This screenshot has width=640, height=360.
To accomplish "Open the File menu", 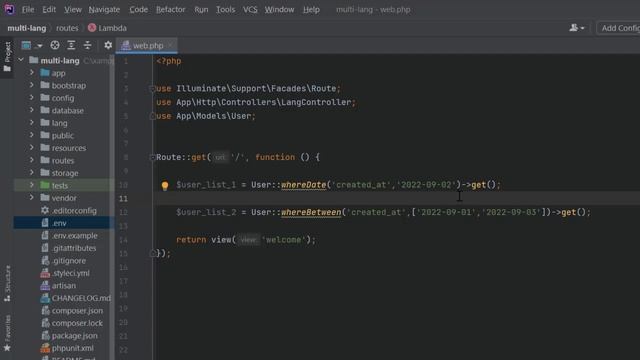I will pos(28,9).
